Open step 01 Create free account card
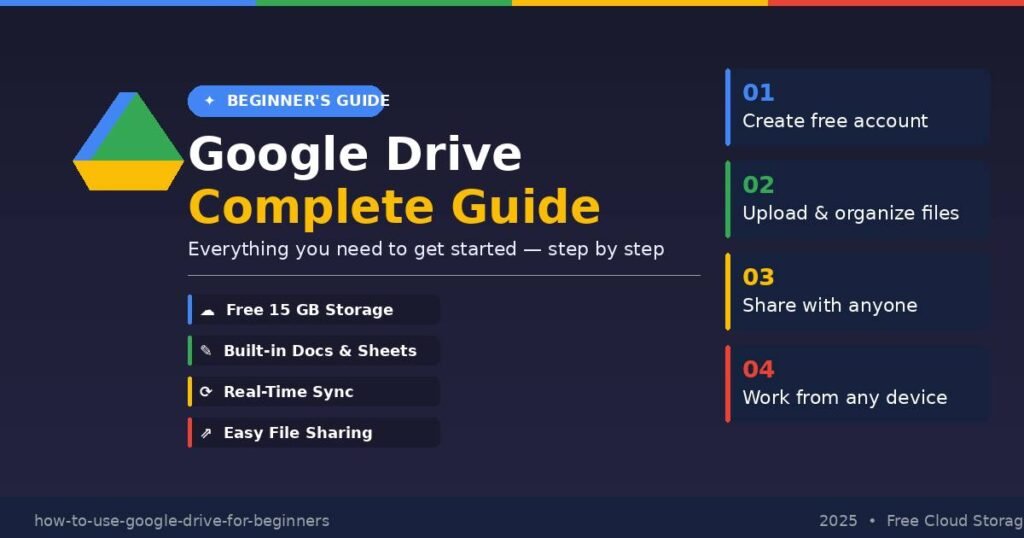This screenshot has height=538, width=1024. 858,107
